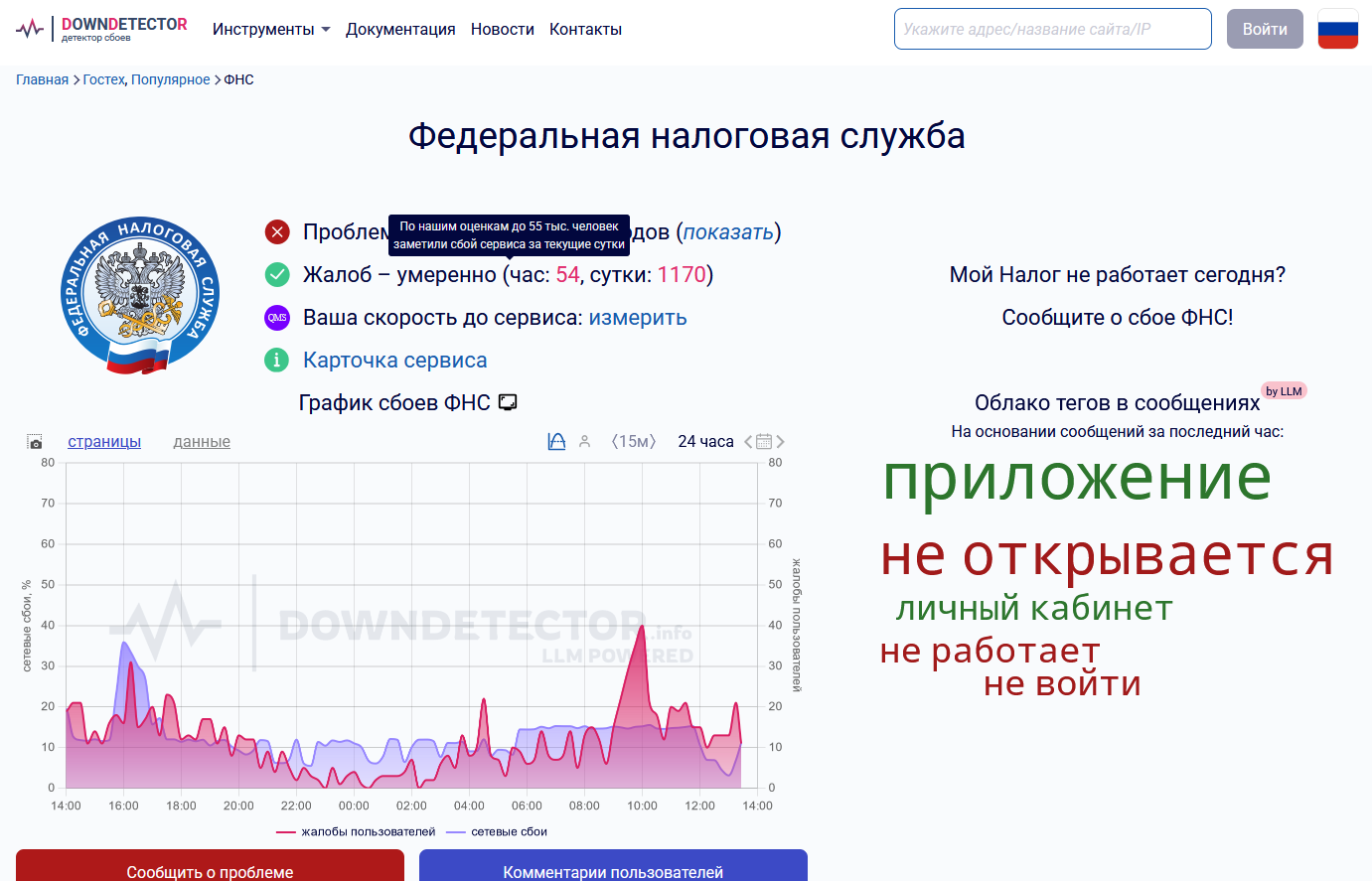
Task: Click the site address search field
Action: 1052,29
